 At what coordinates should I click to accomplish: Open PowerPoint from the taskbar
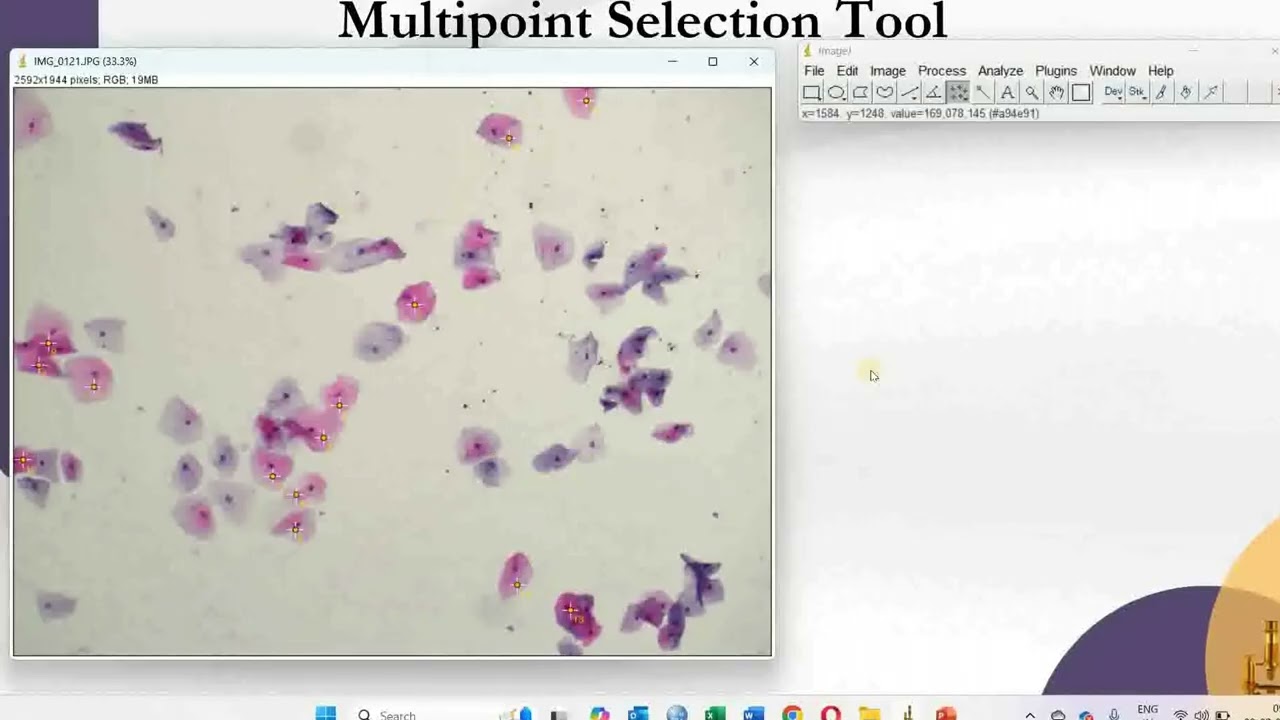(946, 714)
